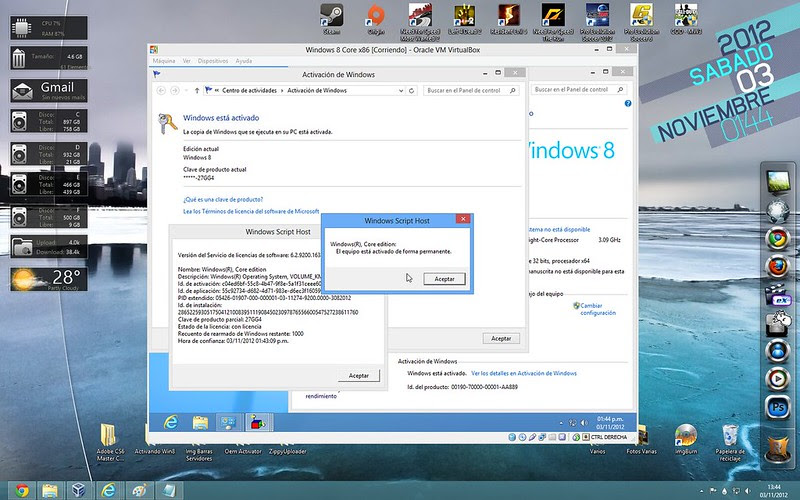Click Aceptar in the license details dialog

[359, 376]
